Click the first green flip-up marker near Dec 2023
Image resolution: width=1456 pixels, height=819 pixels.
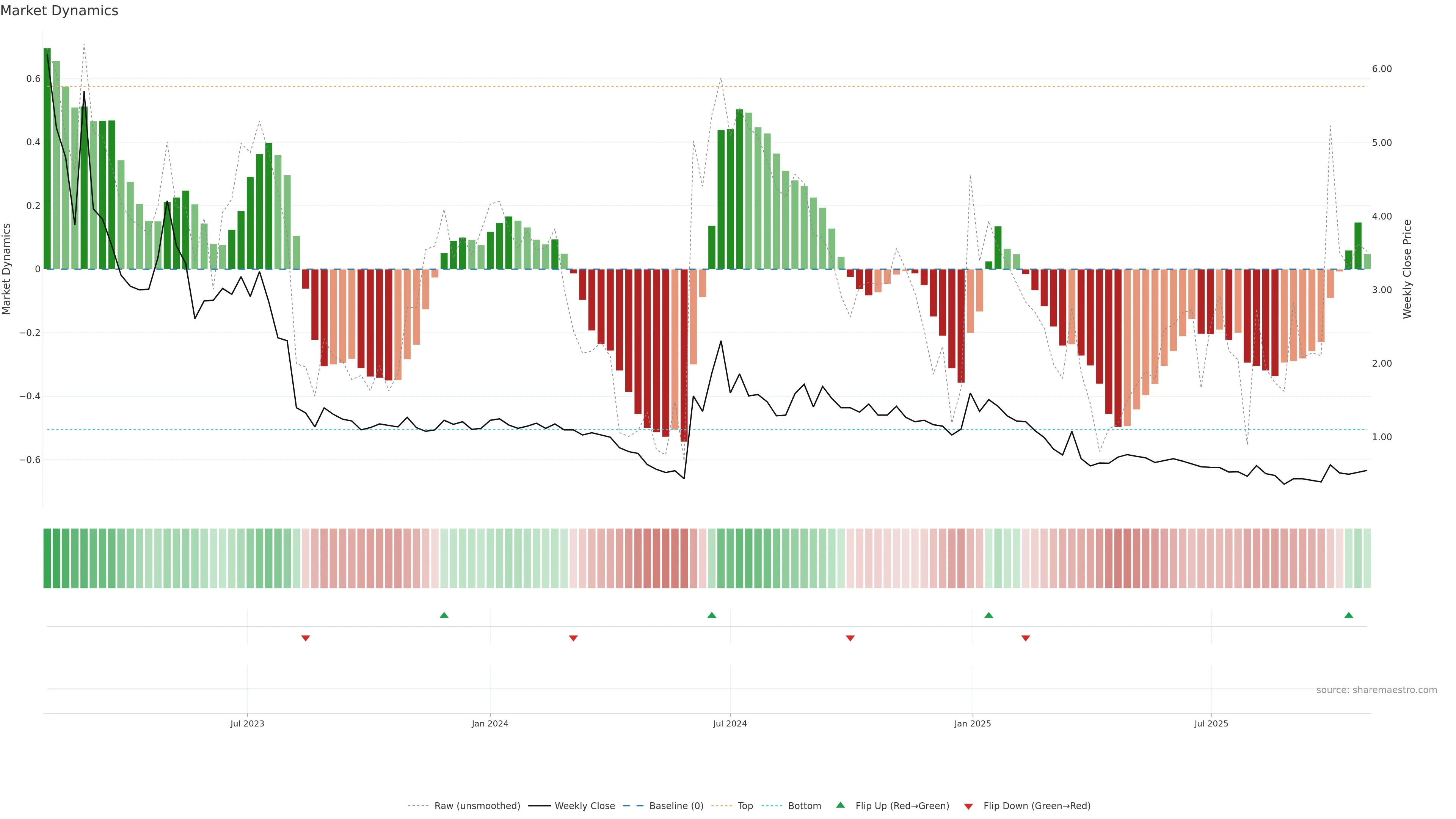[444, 615]
